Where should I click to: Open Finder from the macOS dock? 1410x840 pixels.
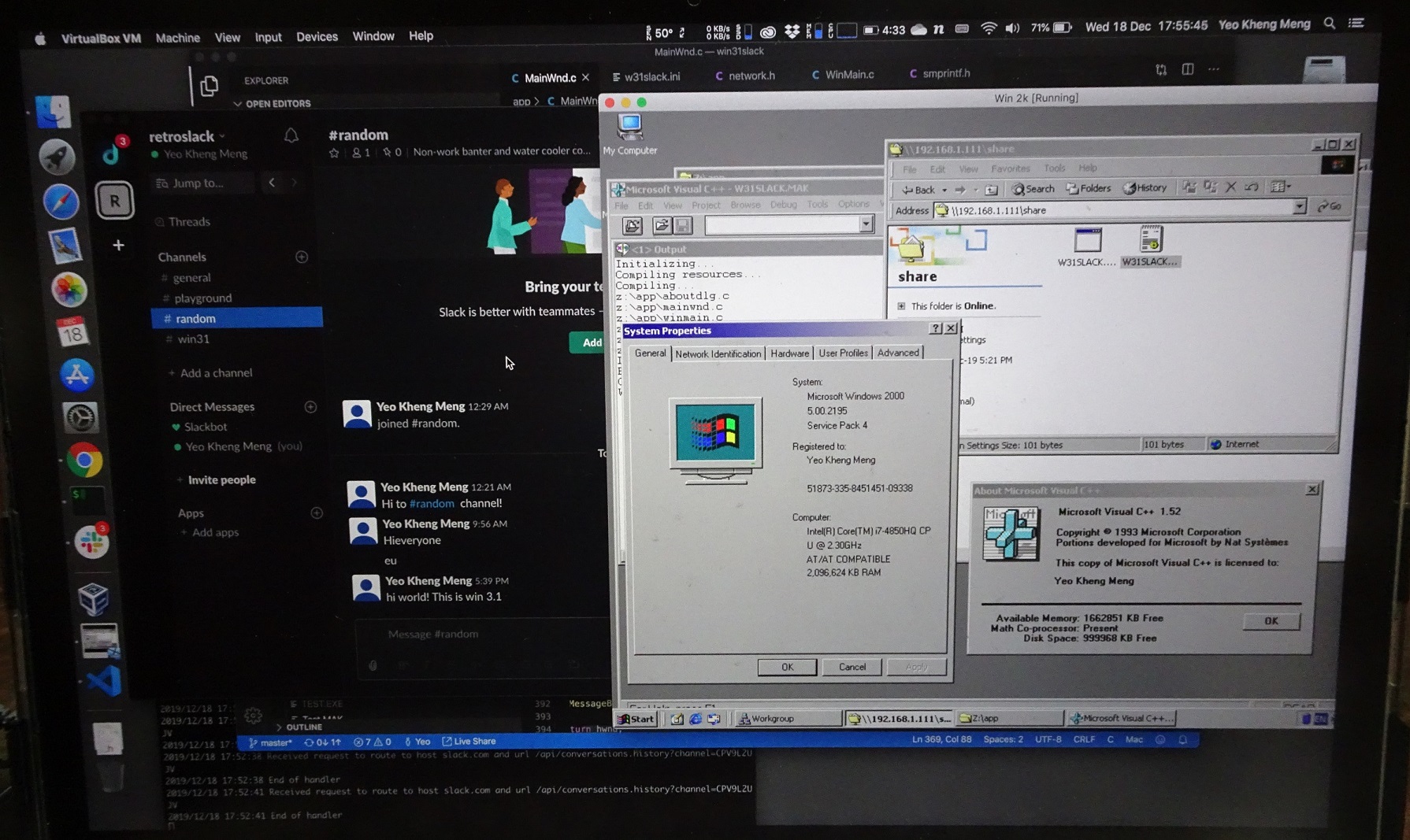click(53, 112)
